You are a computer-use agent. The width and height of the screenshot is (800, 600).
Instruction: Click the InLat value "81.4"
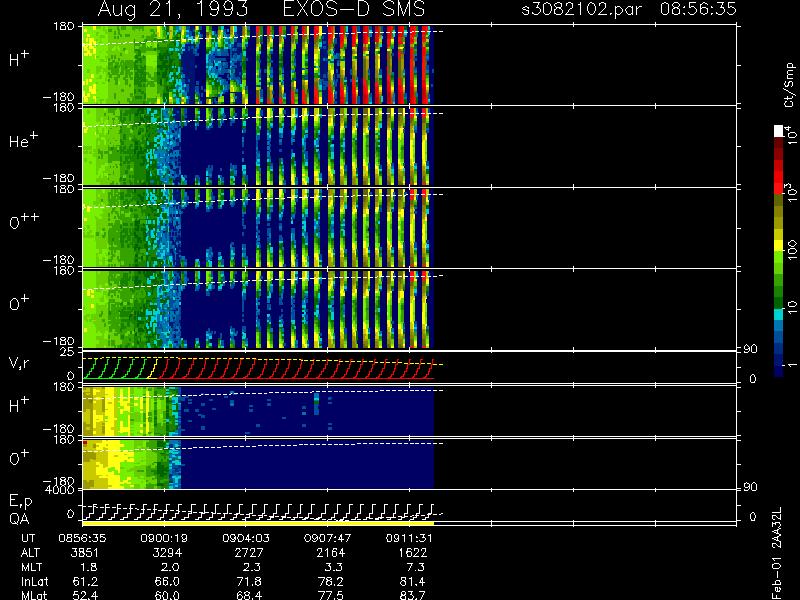(412, 581)
